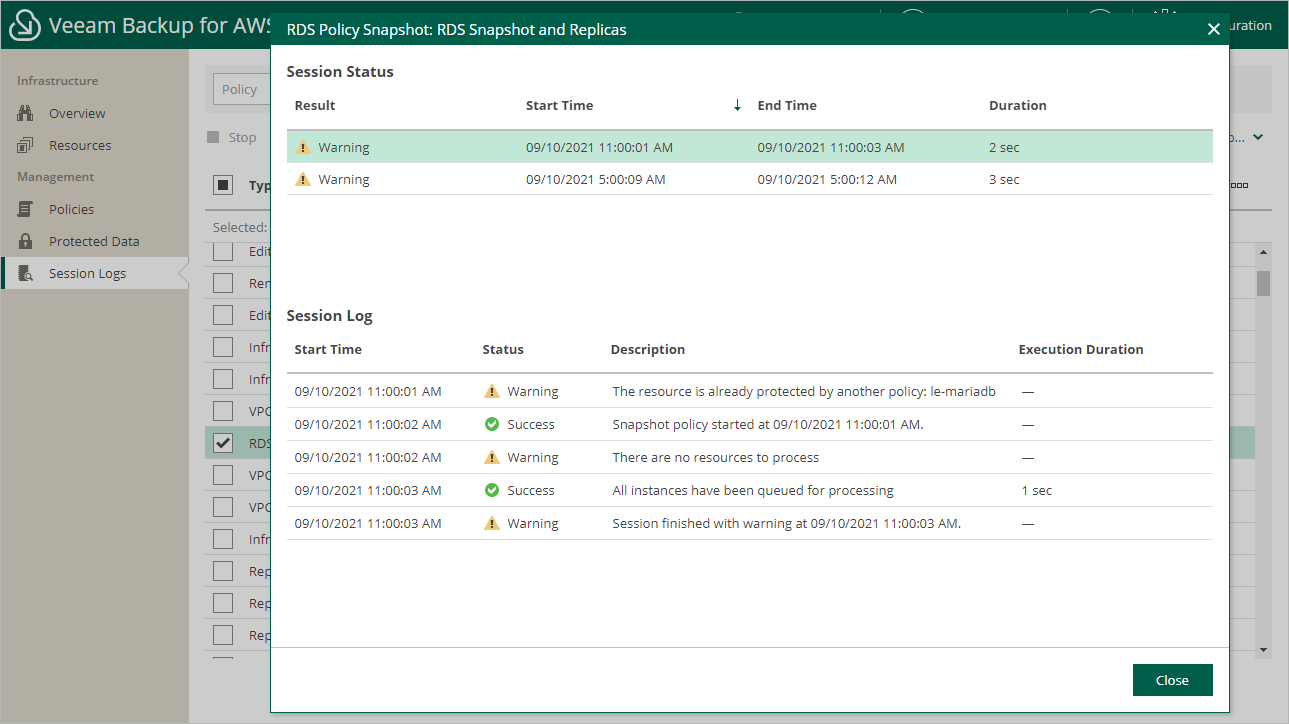Click the Session Logs sidebar icon
The width and height of the screenshot is (1289, 724).
click(26, 273)
